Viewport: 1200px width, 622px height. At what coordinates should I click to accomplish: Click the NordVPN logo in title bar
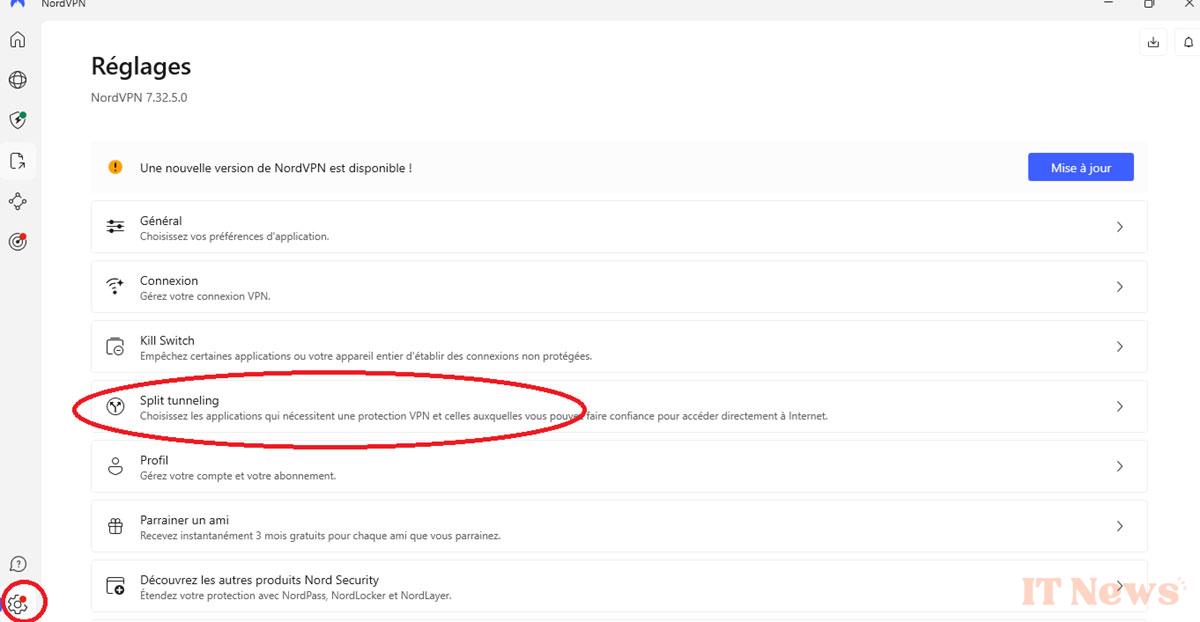click(17, 3)
